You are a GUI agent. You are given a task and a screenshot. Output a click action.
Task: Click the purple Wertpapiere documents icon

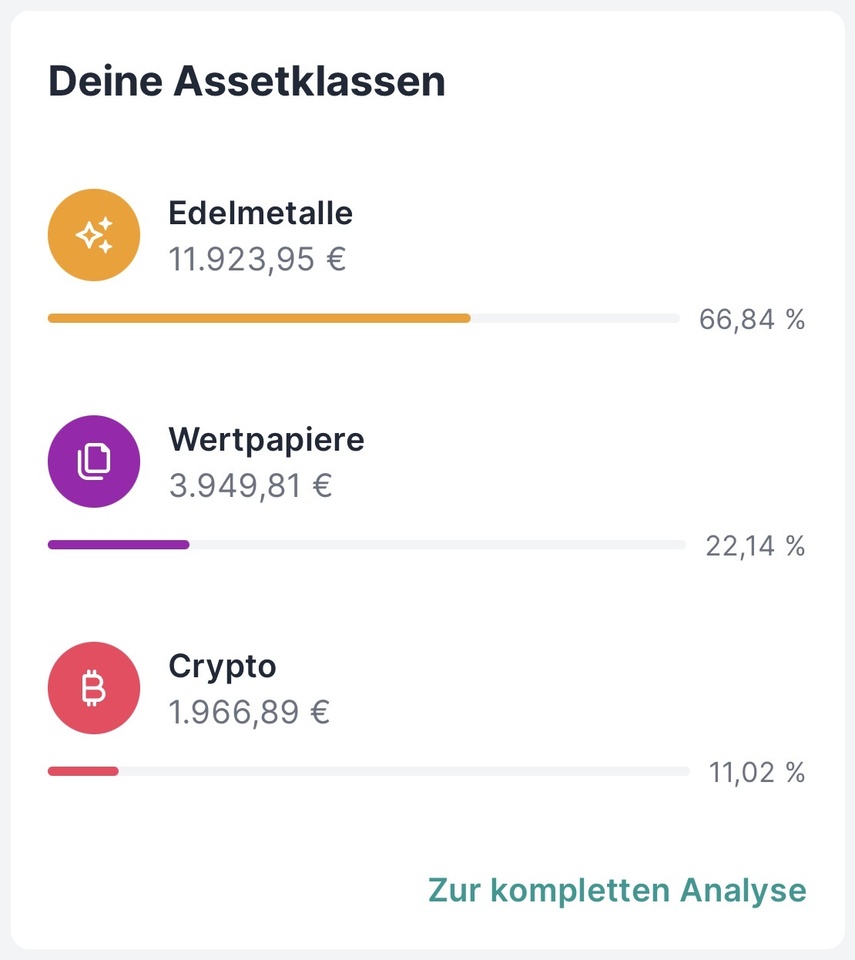tap(94, 461)
